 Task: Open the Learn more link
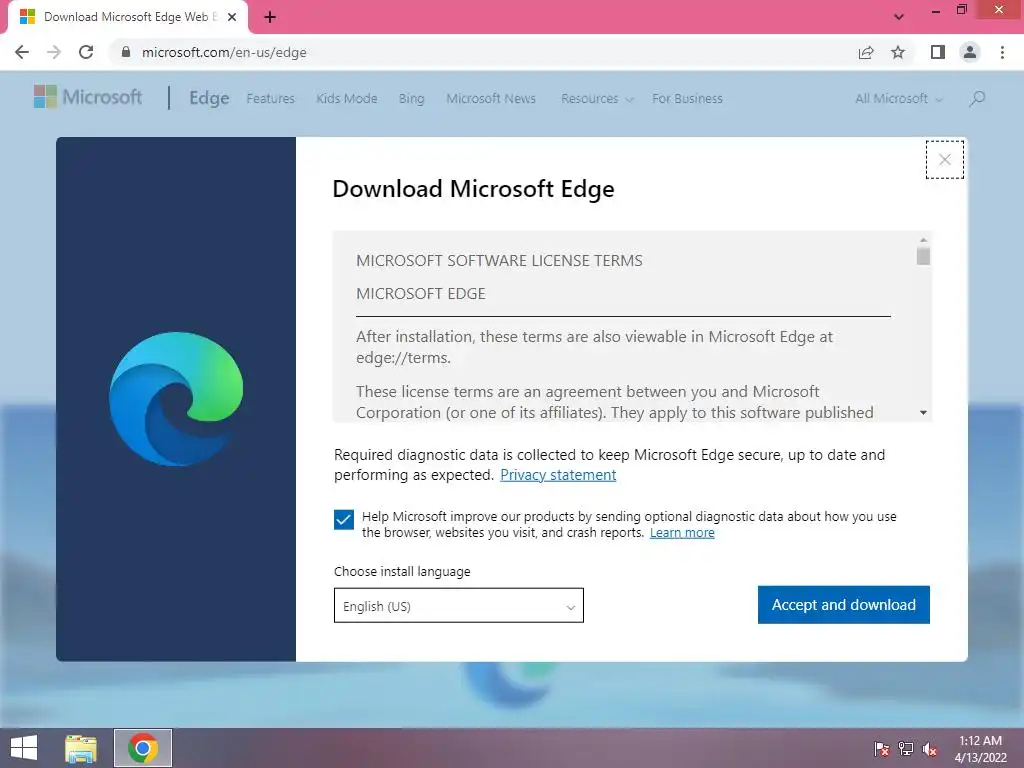click(682, 533)
